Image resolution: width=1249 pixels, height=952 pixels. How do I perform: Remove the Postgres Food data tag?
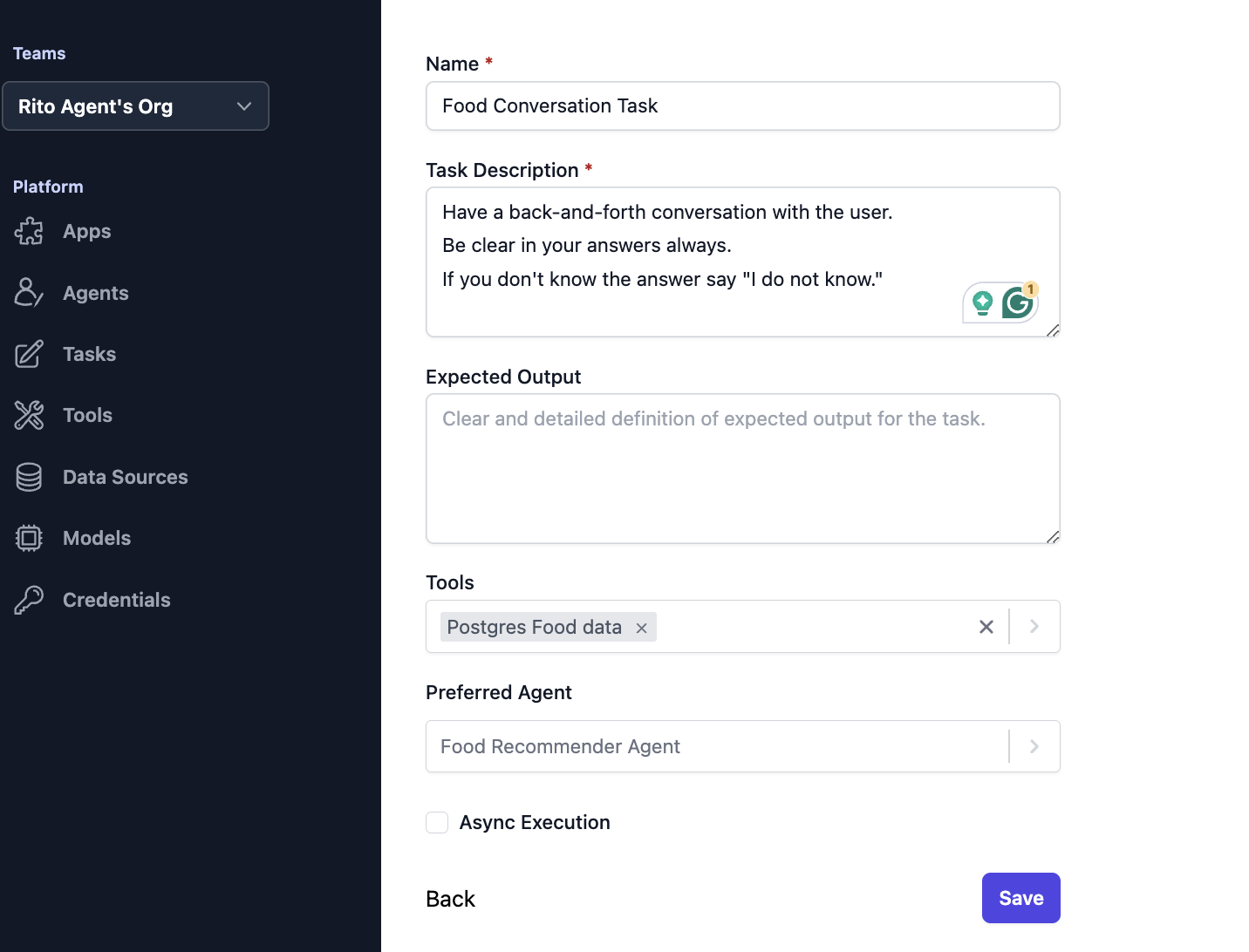[x=641, y=628]
